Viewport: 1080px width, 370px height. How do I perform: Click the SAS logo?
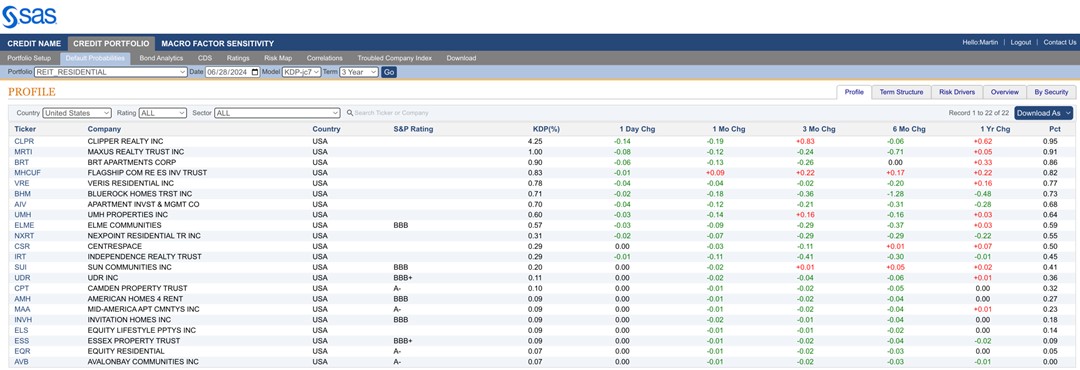30,17
